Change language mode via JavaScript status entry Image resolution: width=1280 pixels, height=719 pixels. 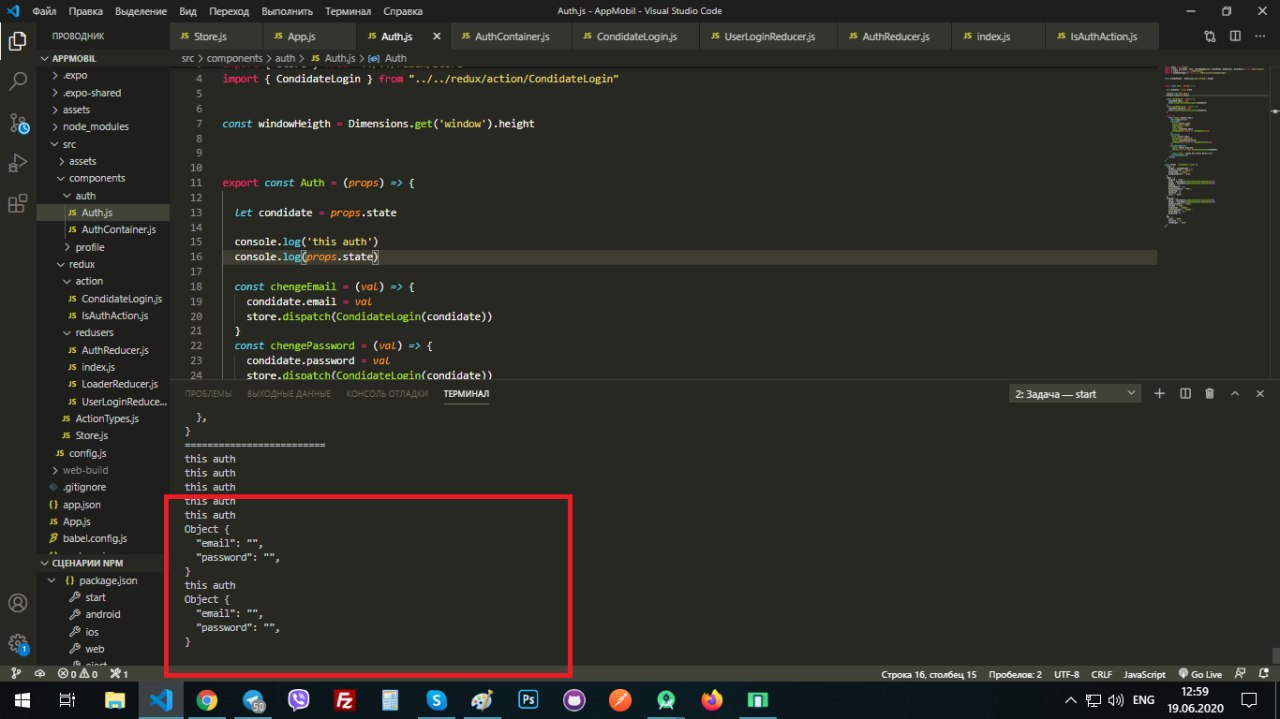[x=1144, y=674]
